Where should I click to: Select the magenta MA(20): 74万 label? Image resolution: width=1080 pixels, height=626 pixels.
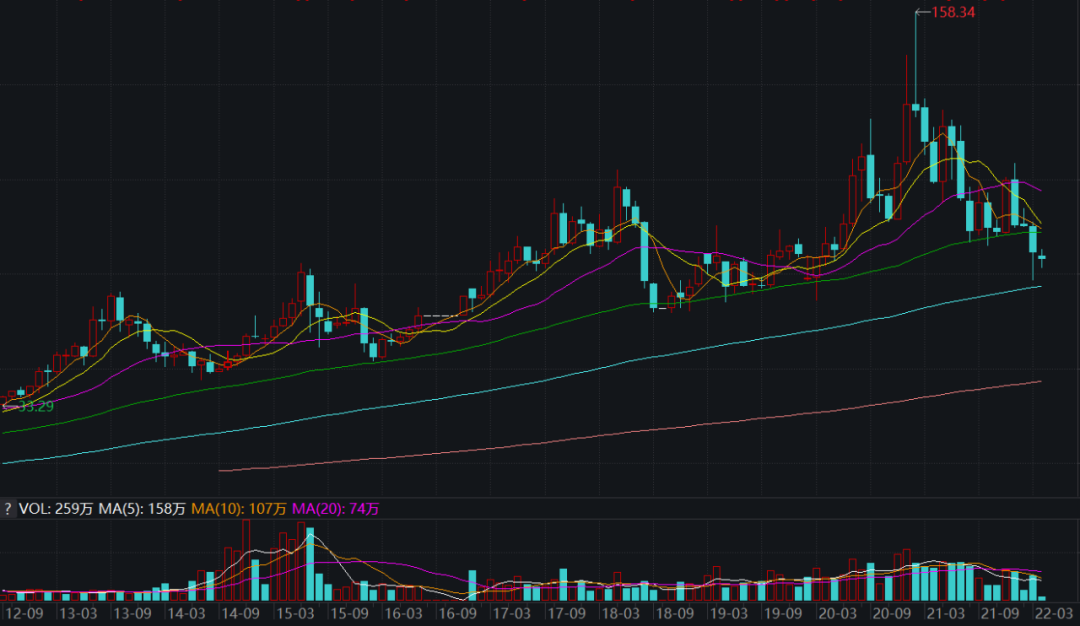[x=335, y=509]
